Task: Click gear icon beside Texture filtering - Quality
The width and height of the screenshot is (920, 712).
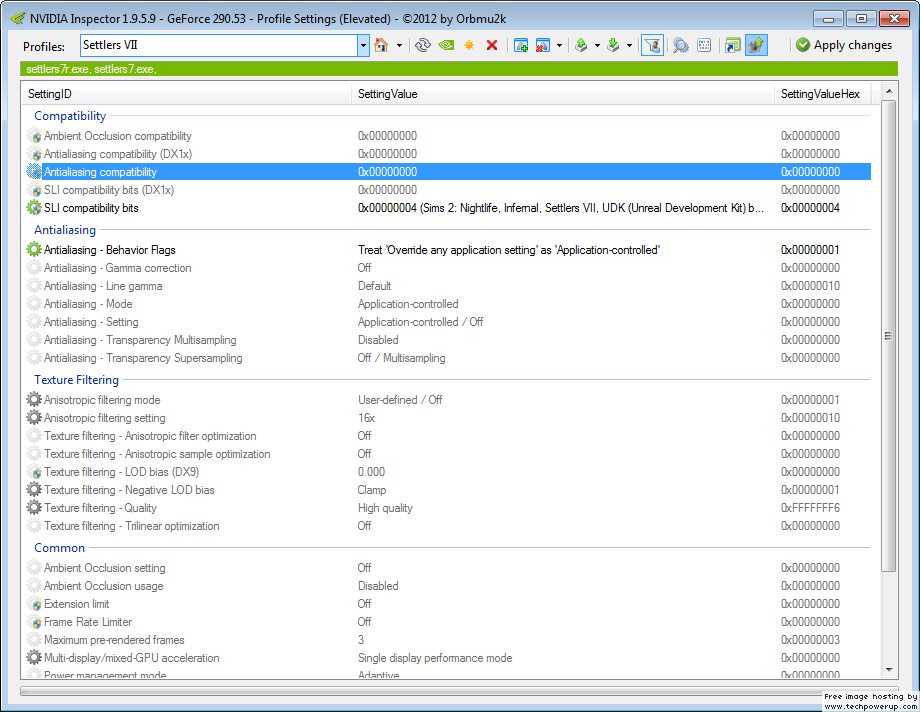Action: click(34, 508)
